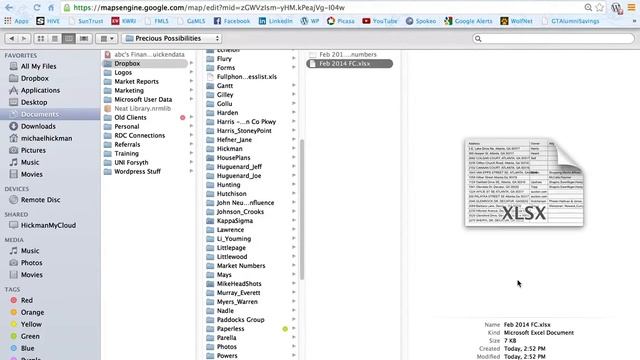Screen dimensions: 640x360
Task: Reload the Chrome page
Action: coord(37,7)
